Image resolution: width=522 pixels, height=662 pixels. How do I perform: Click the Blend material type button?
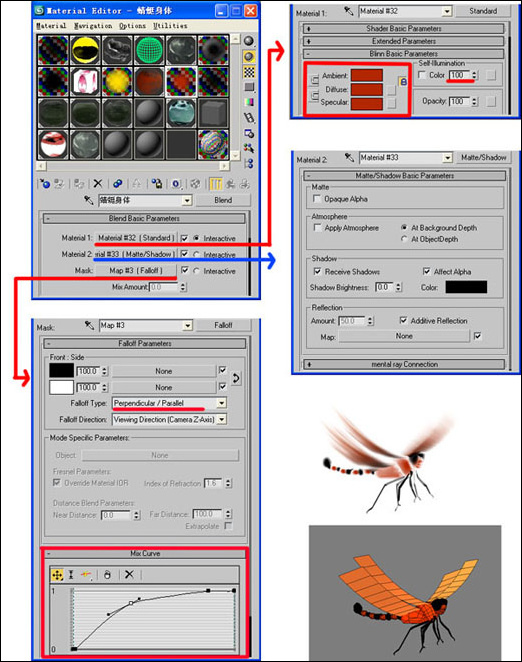(223, 200)
